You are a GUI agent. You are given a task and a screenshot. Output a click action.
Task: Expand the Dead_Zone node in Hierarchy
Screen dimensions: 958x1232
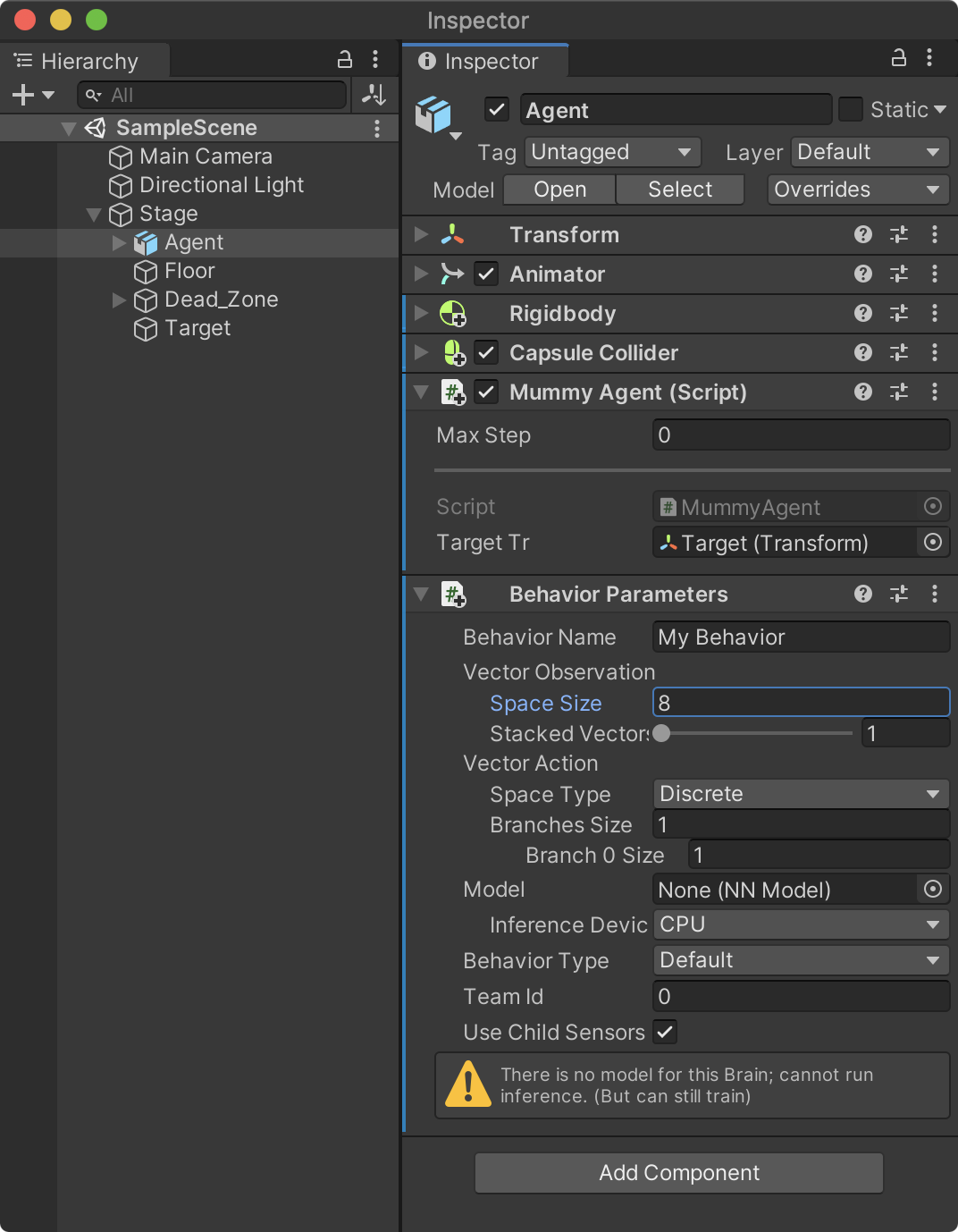(x=119, y=300)
